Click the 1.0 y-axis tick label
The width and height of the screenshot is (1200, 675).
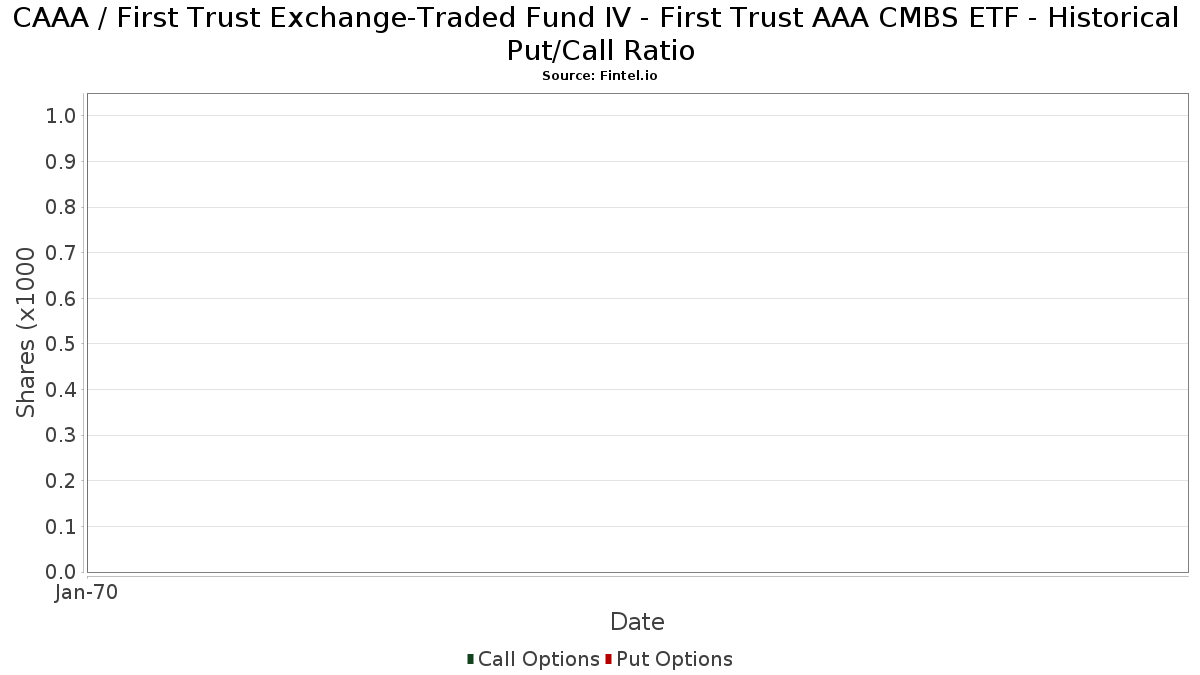pyautogui.click(x=61, y=116)
